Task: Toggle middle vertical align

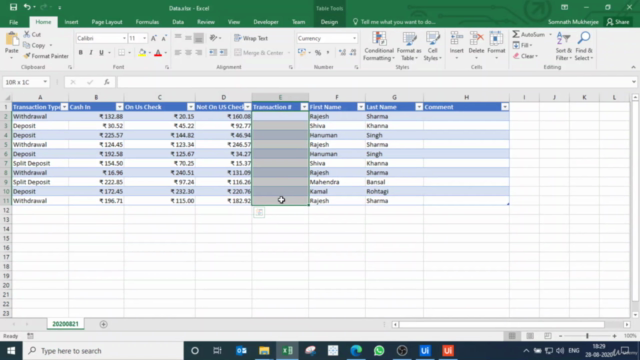Action: click(188, 38)
